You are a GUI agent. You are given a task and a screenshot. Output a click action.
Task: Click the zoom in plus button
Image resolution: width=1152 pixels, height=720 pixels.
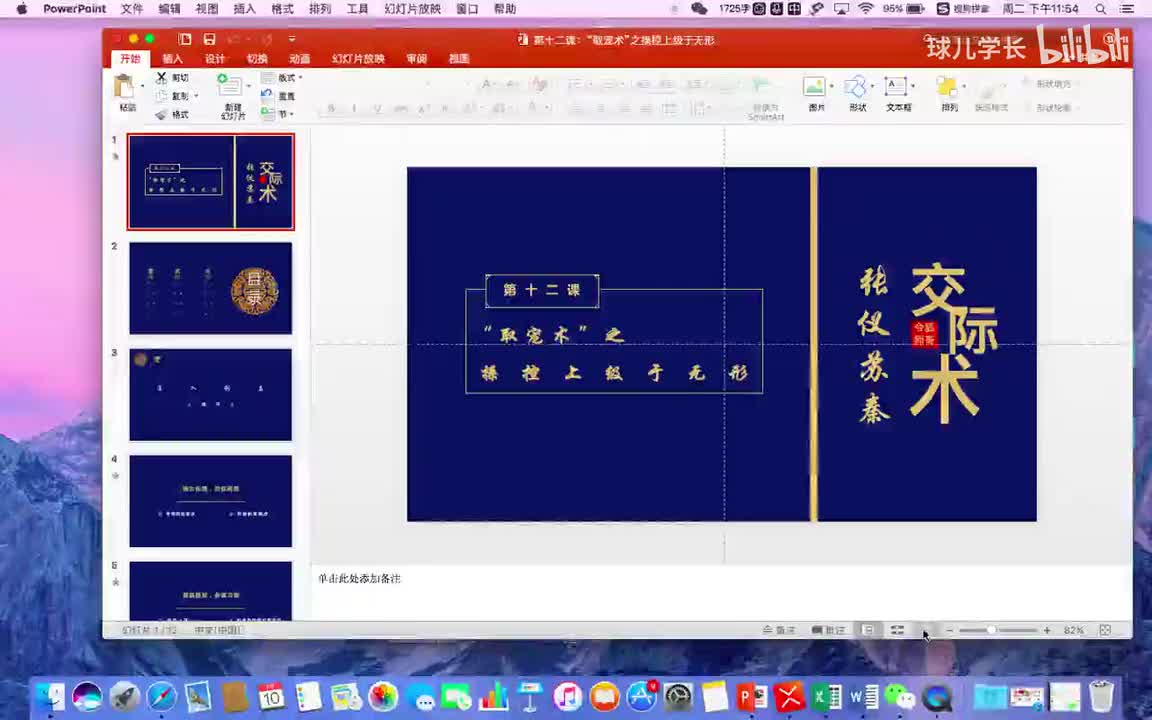tap(1047, 630)
